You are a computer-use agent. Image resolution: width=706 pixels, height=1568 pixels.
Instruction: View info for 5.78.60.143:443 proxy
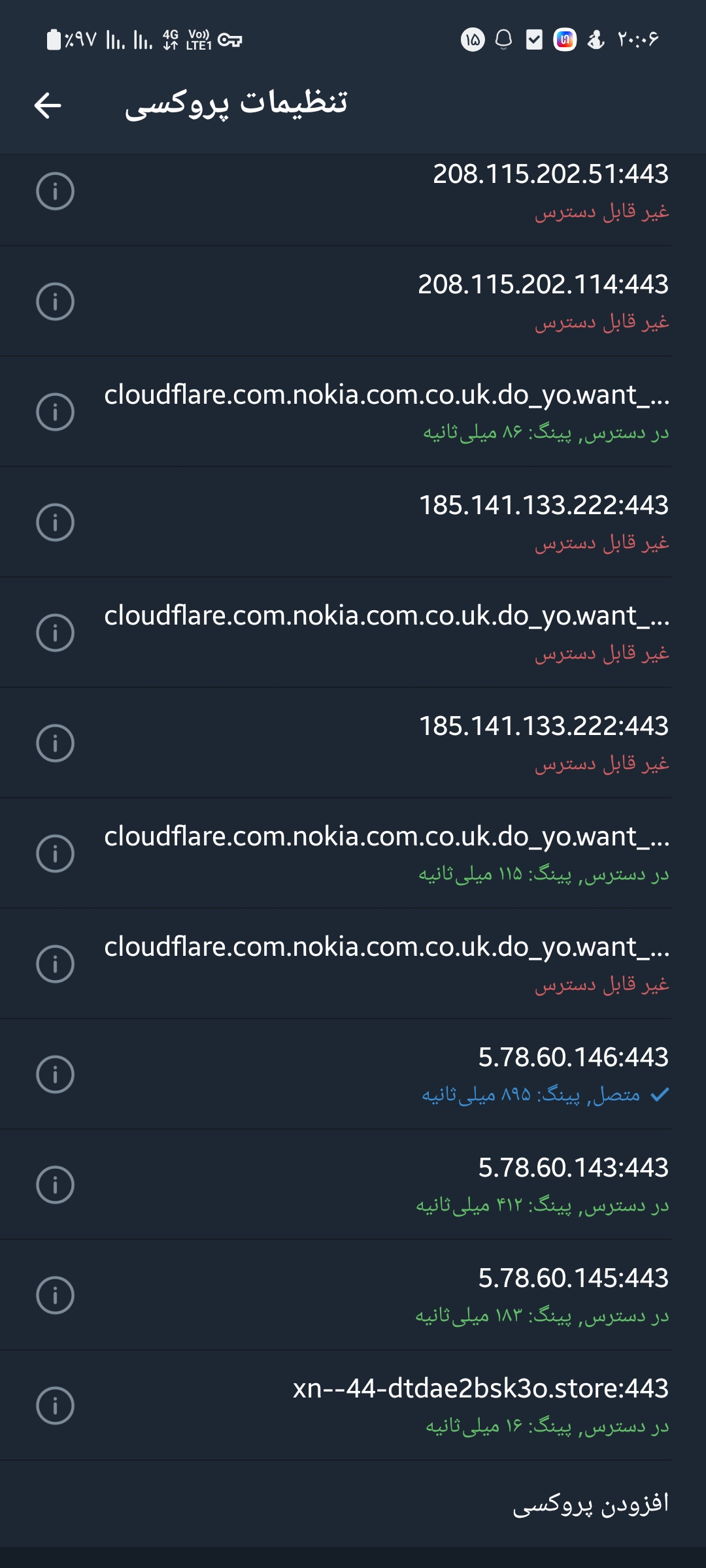point(55,1185)
